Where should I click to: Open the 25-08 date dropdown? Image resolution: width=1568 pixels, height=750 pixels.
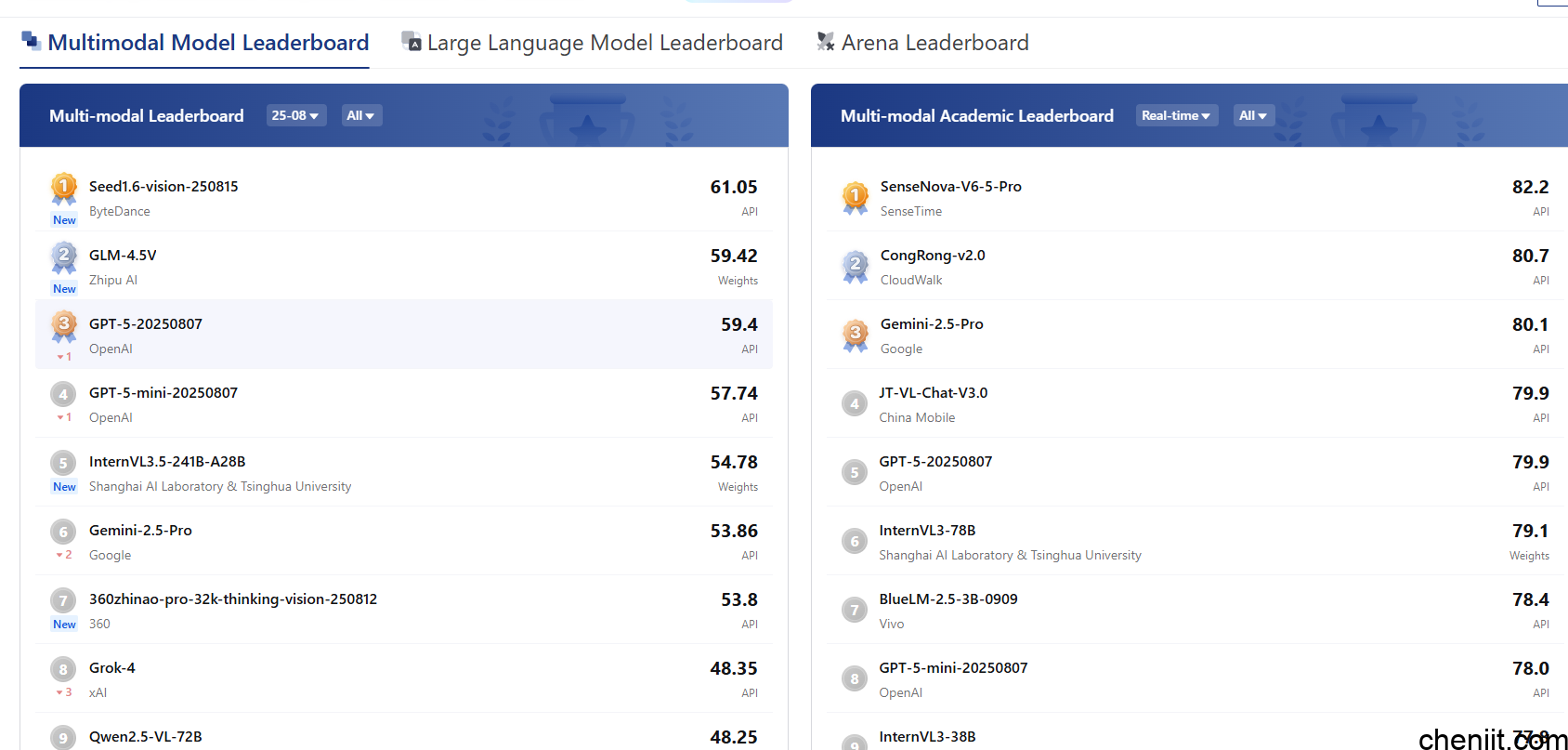click(295, 115)
